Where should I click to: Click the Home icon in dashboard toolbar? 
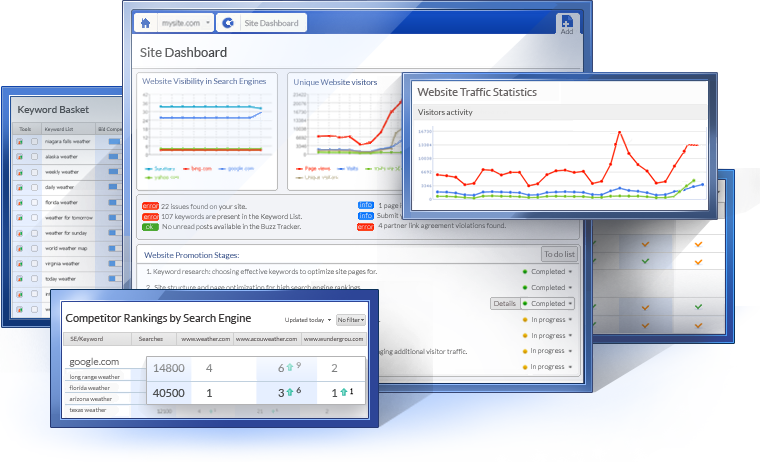(146, 22)
